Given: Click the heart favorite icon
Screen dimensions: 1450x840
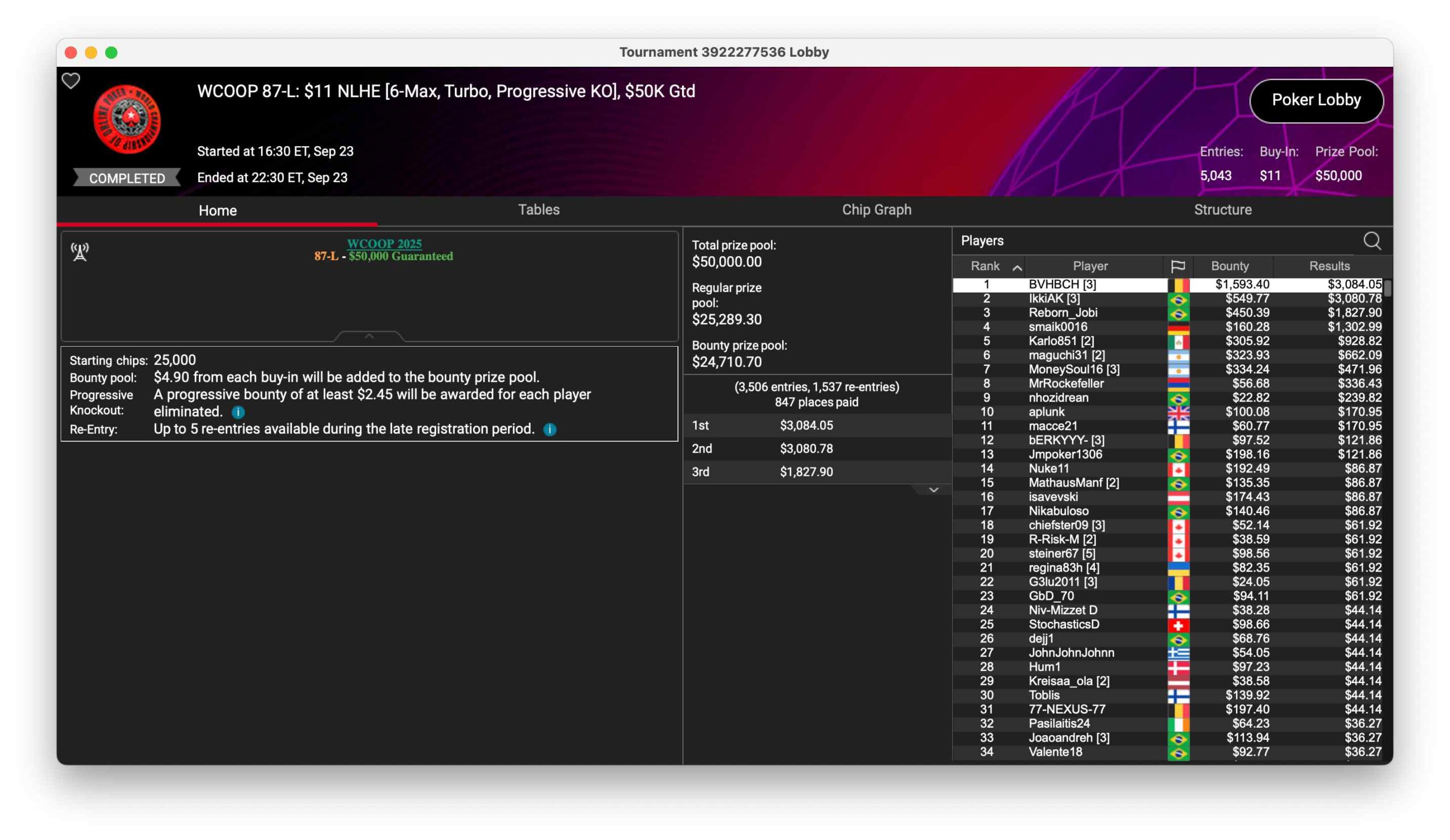Looking at the screenshot, I should tap(71, 81).
